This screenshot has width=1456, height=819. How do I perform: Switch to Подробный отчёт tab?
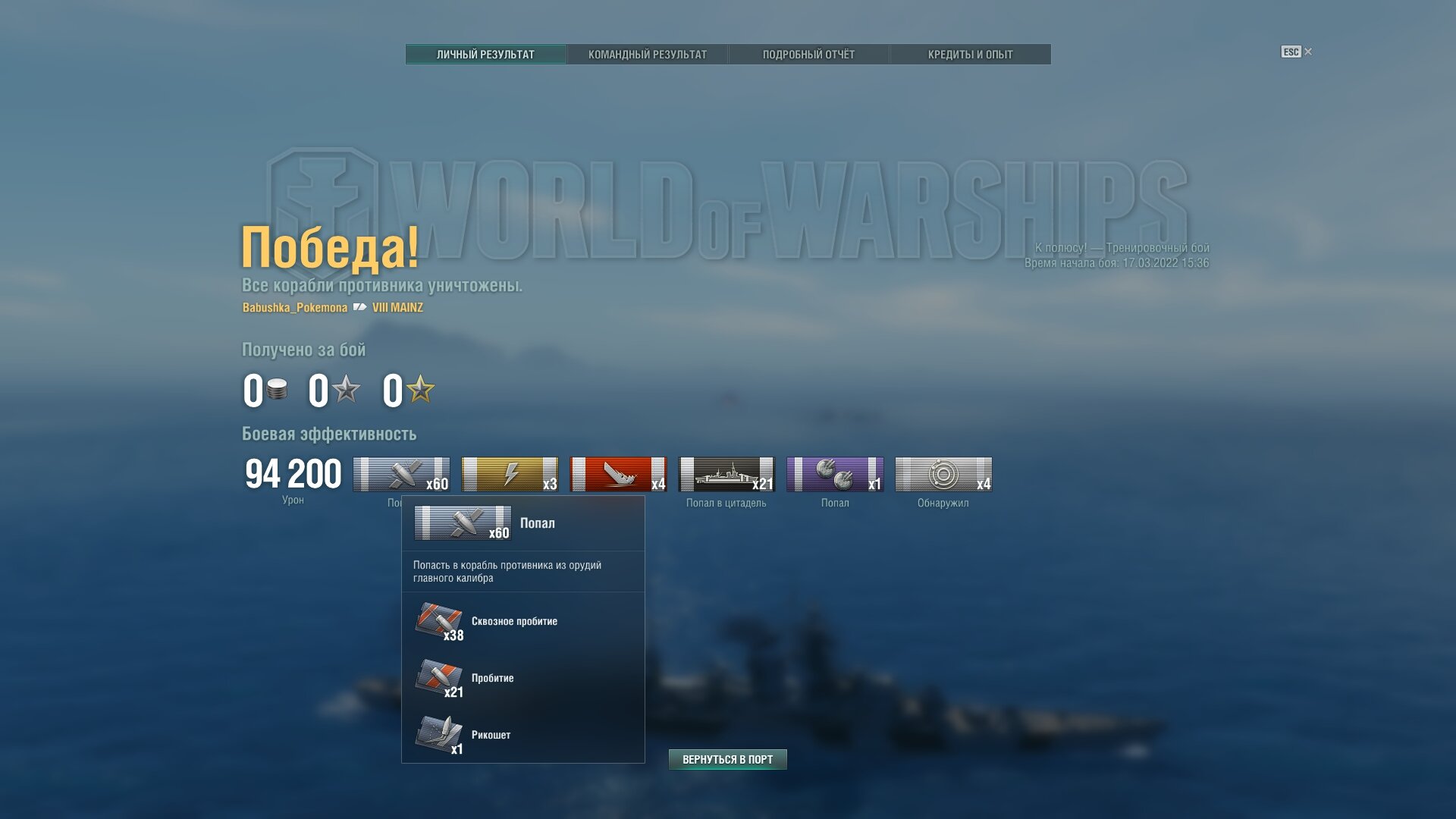pyautogui.click(x=808, y=55)
